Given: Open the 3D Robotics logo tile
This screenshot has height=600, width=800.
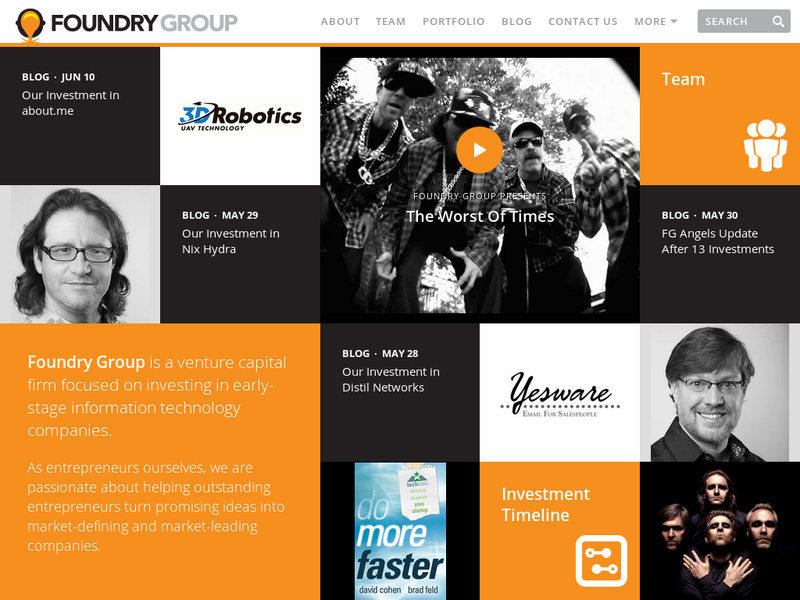Looking at the screenshot, I should (x=240, y=116).
